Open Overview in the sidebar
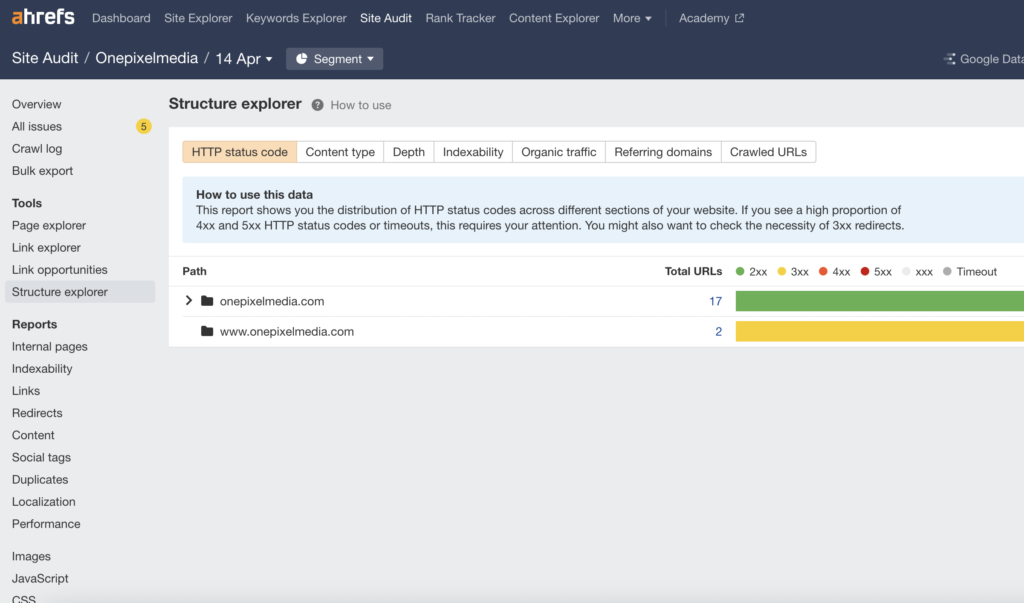The image size is (1024, 603). coord(37,104)
